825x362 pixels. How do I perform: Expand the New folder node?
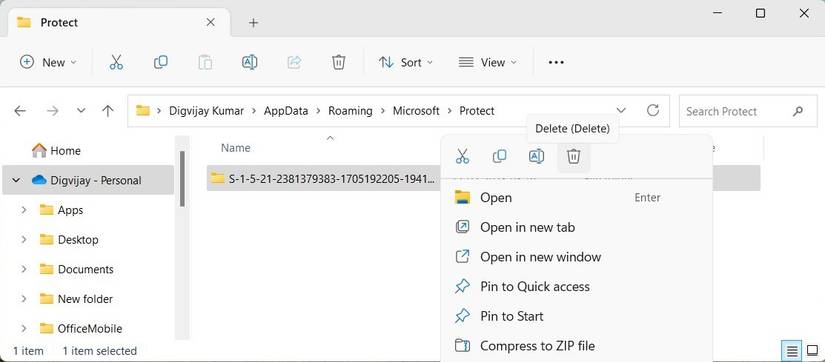click(x=24, y=299)
